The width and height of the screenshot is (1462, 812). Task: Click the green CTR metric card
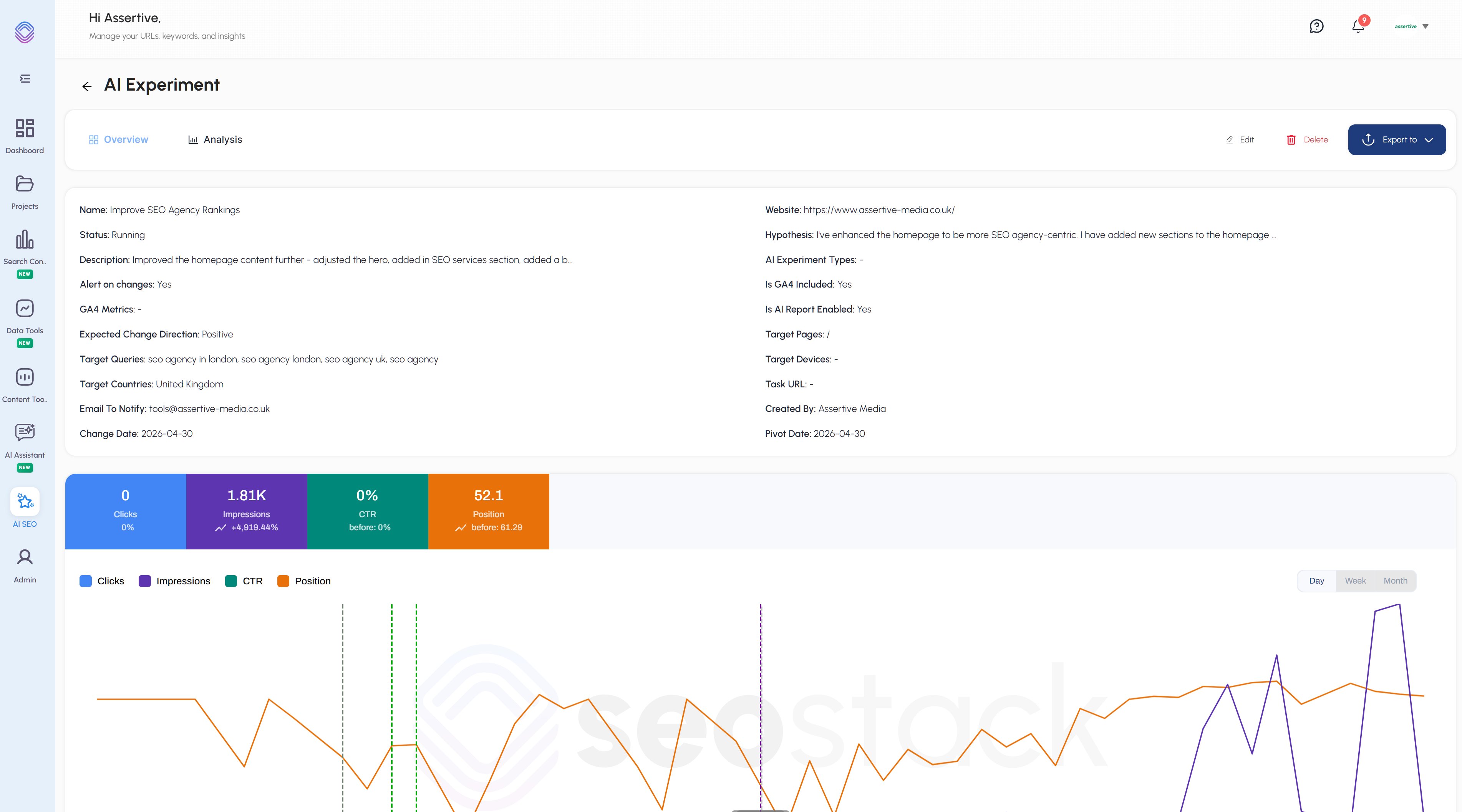[x=368, y=511]
